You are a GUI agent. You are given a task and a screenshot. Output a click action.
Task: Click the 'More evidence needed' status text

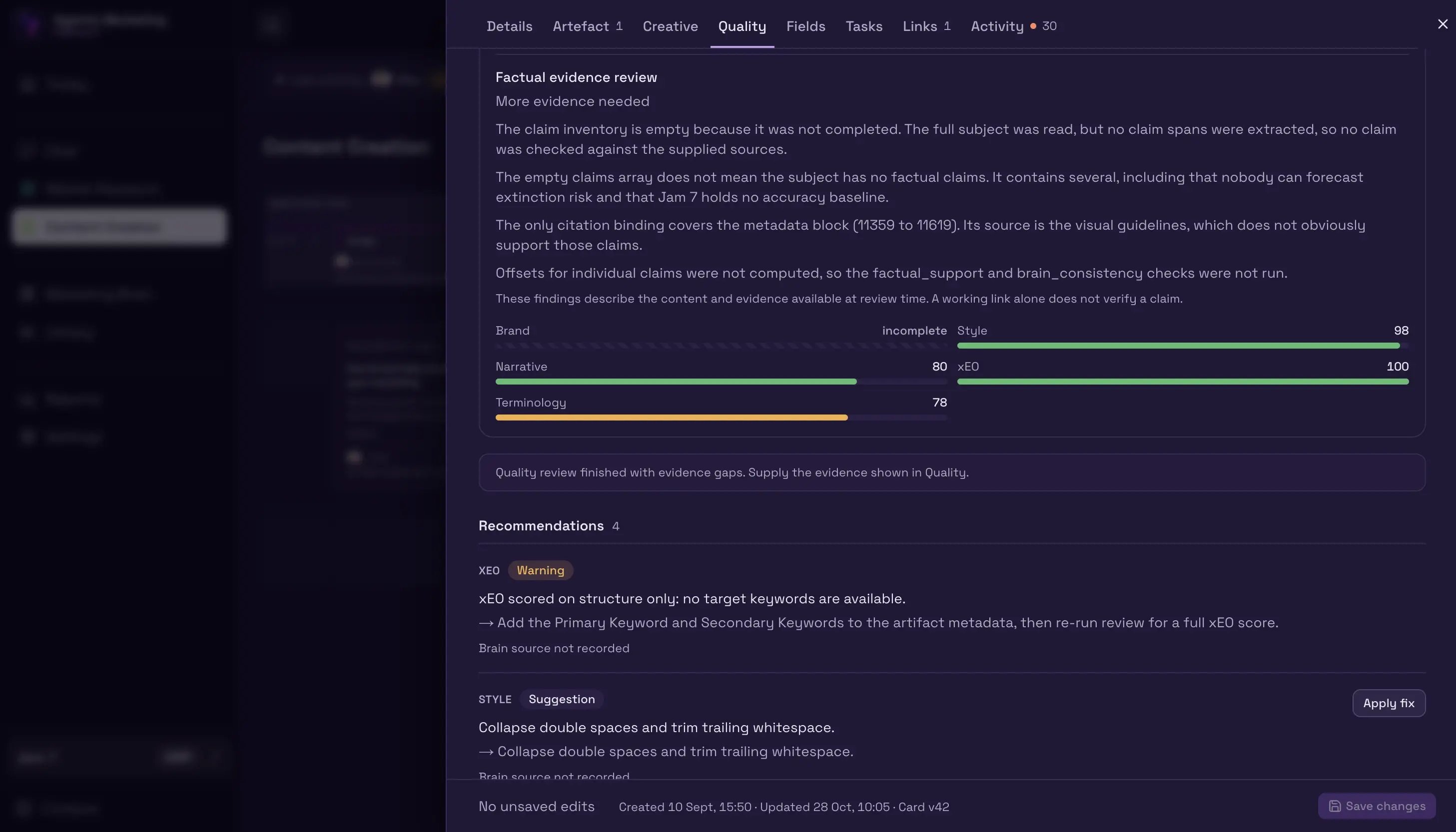pos(572,101)
